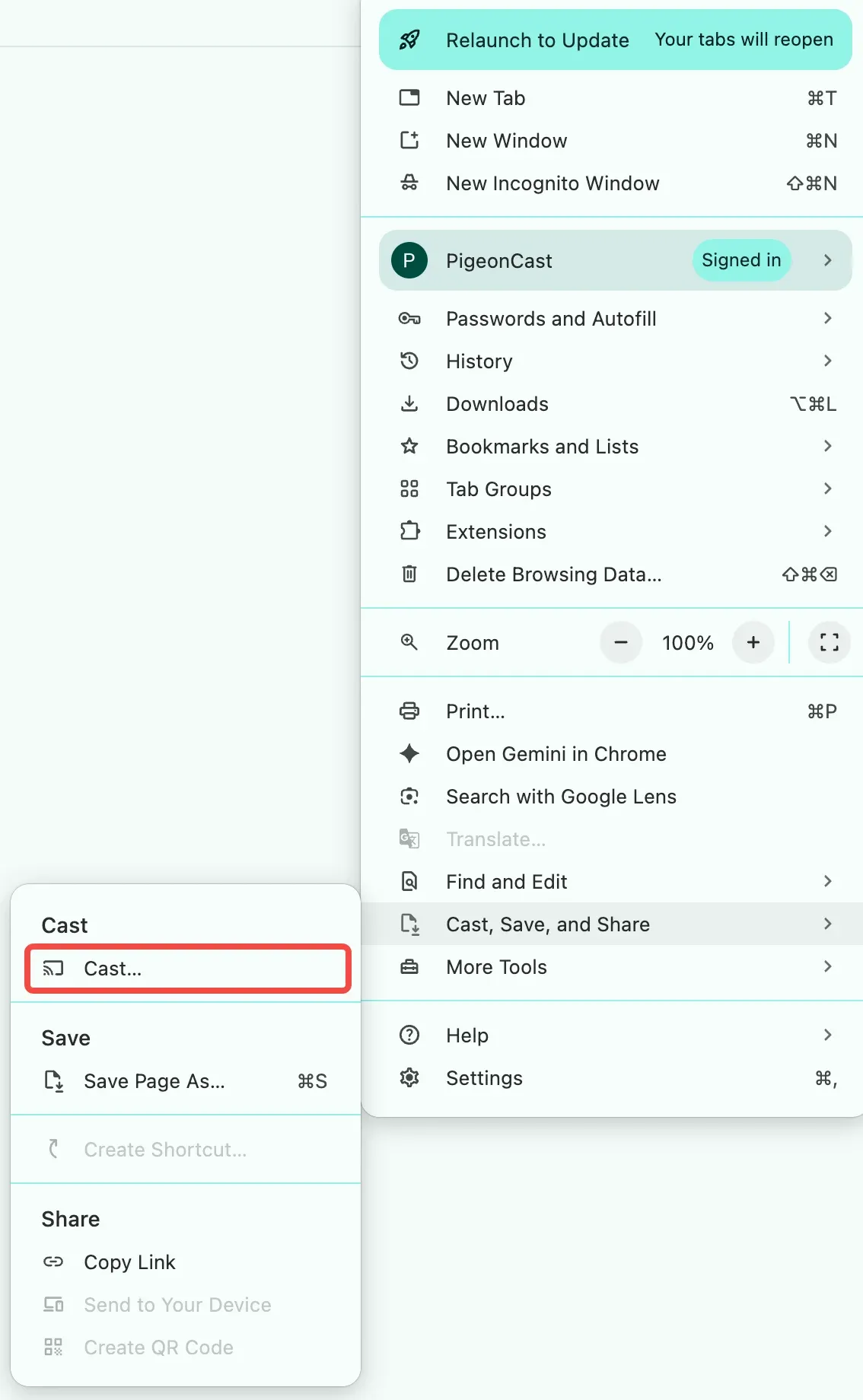Image resolution: width=863 pixels, height=1400 pixels.
Task: Click the Signed in badge
Action: (x=741, y=260)
